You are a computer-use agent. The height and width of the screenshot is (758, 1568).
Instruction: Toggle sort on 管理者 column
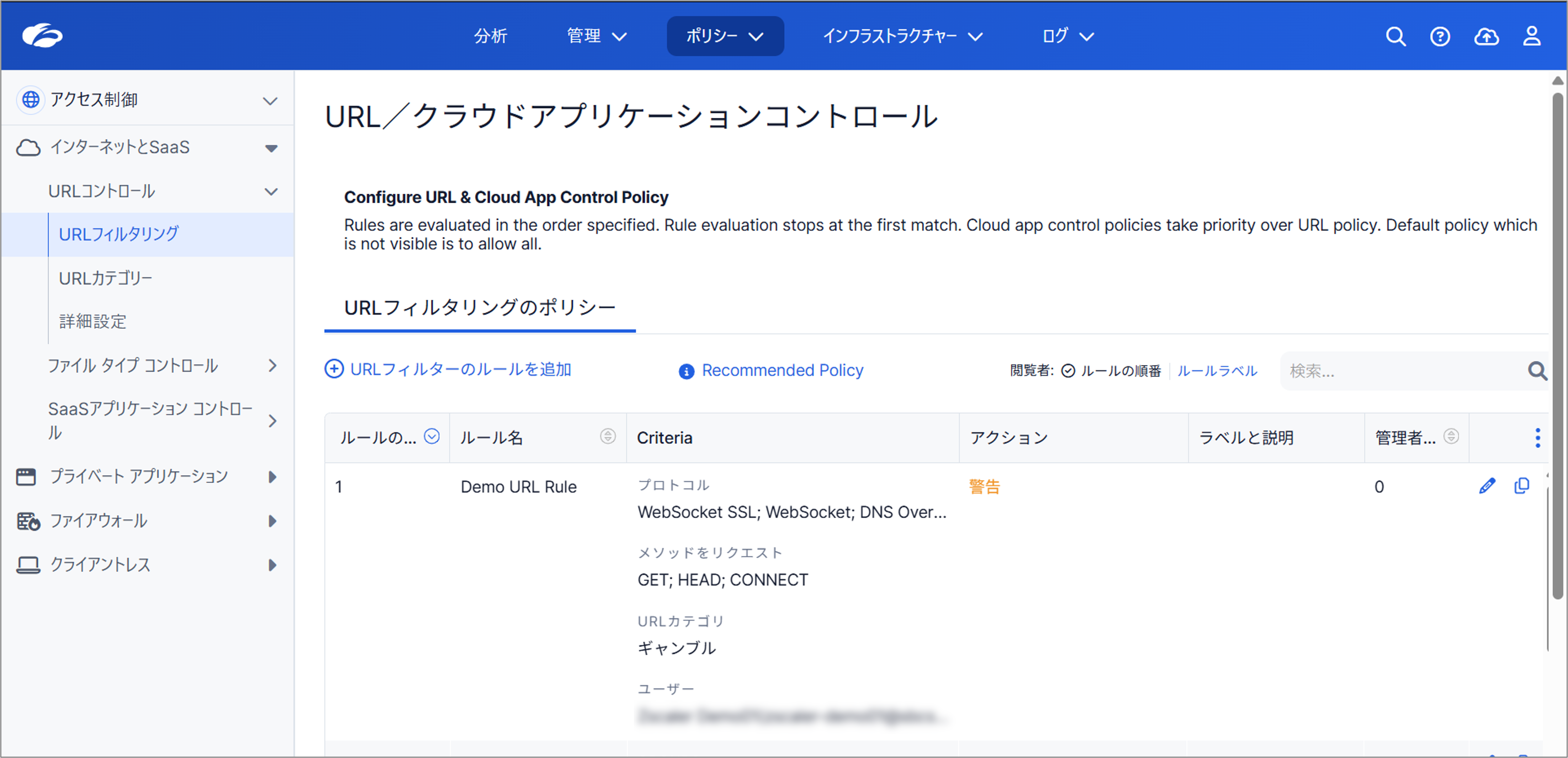[1451, 436]
